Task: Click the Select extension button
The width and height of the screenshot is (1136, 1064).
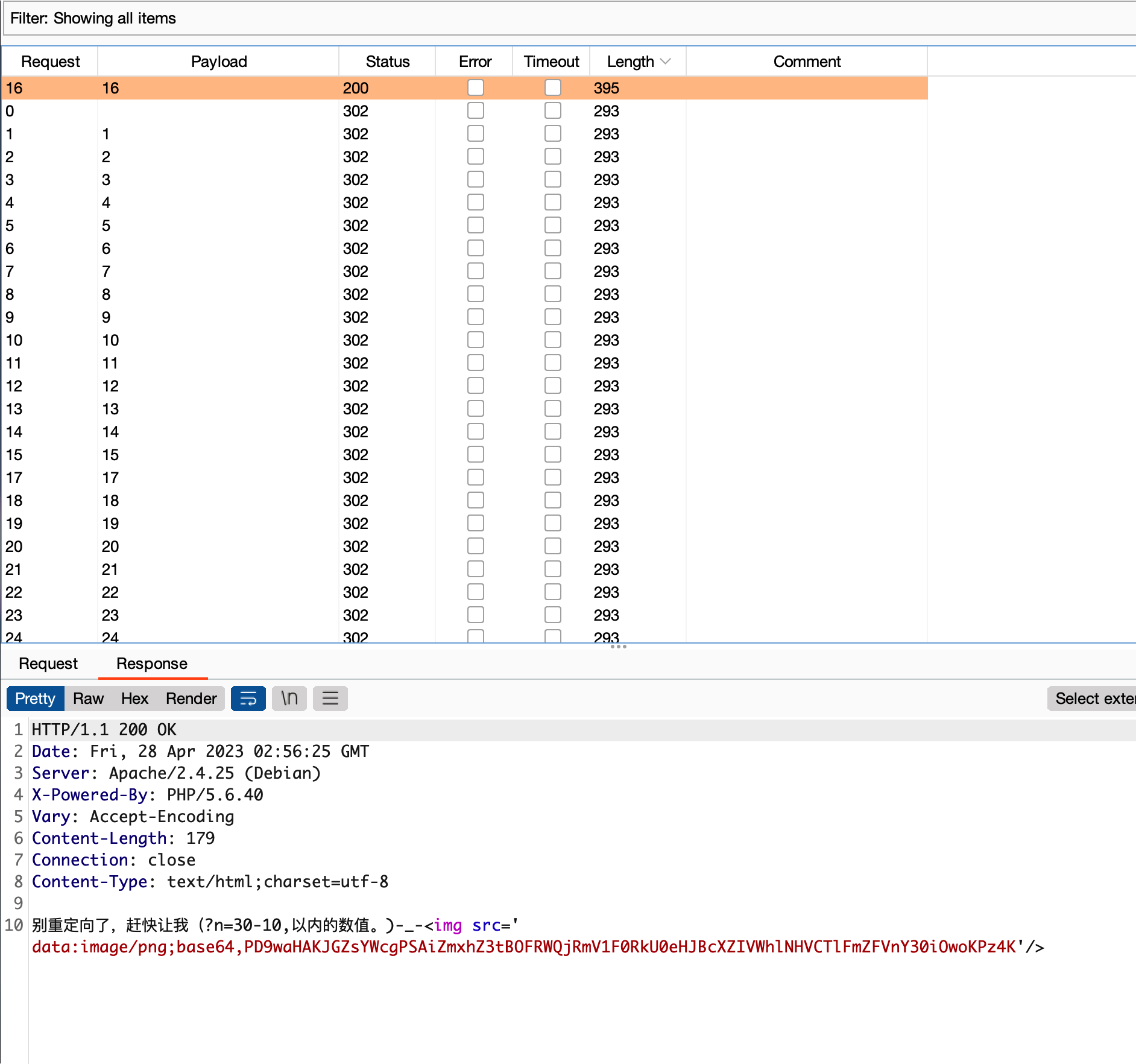Action: (1092, 698)
